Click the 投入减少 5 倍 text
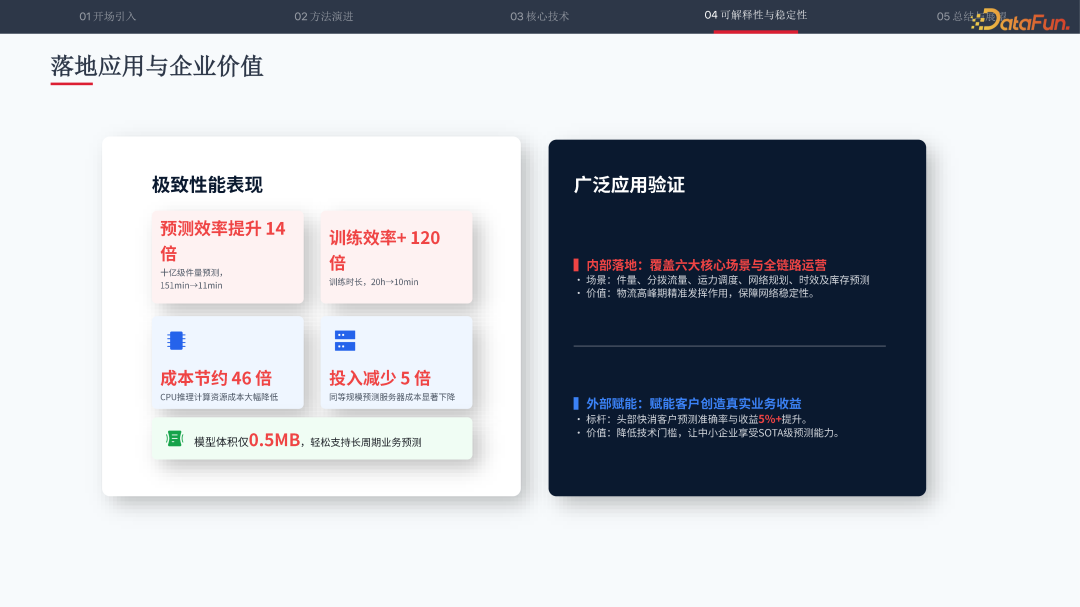The image size is (1080, 607). (380, 378)
